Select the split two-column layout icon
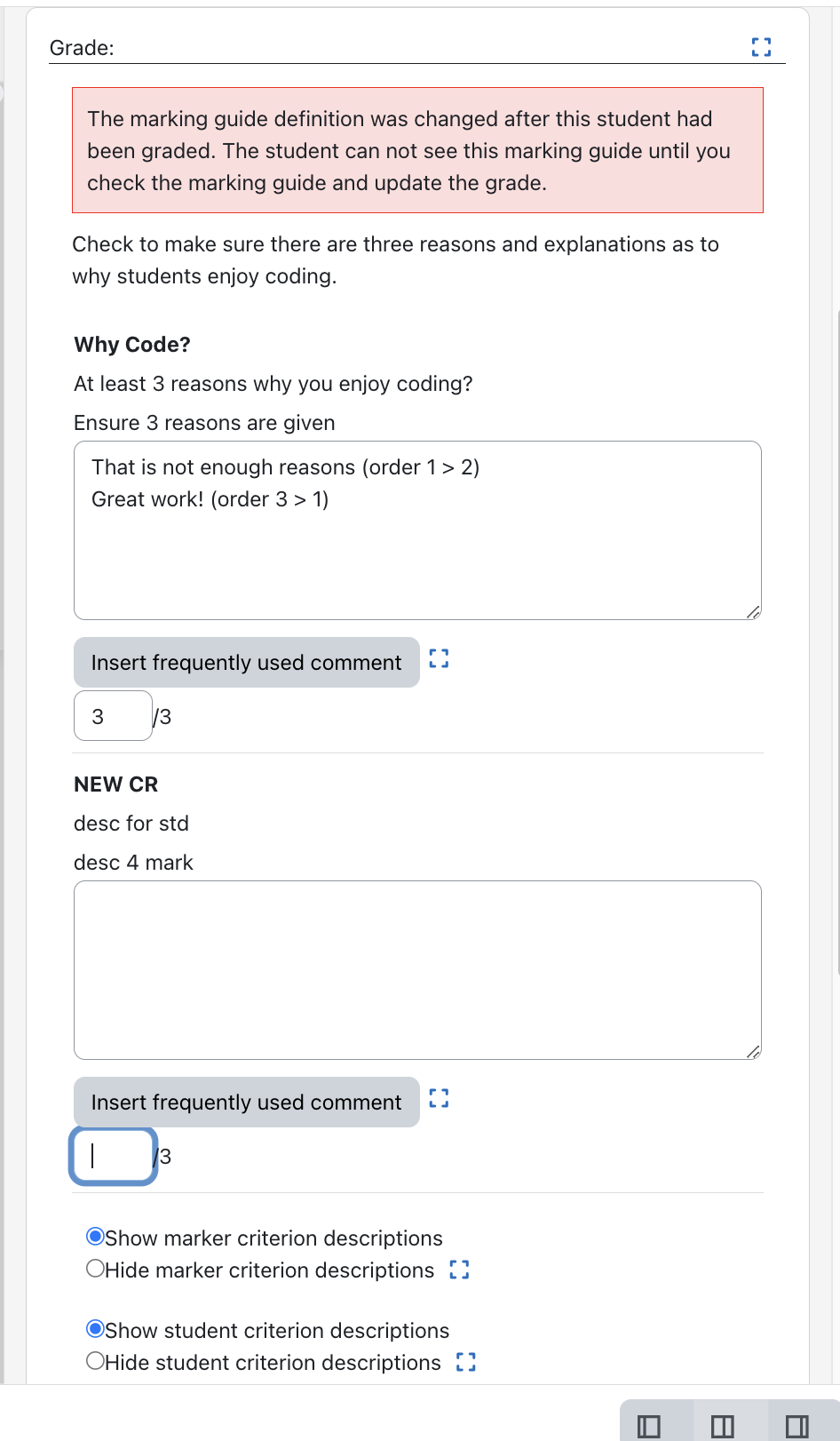The height and width of the screenshot is (1441, 840). coord(723,1427)
